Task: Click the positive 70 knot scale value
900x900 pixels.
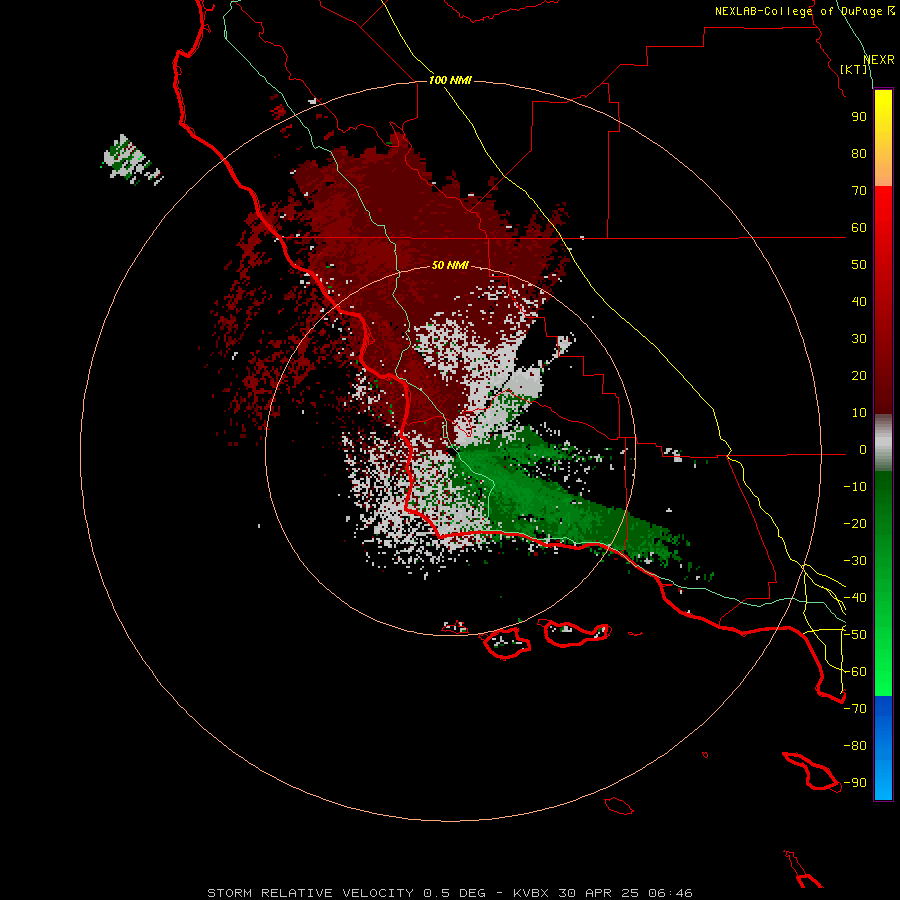Action: [x=859, y=191]
